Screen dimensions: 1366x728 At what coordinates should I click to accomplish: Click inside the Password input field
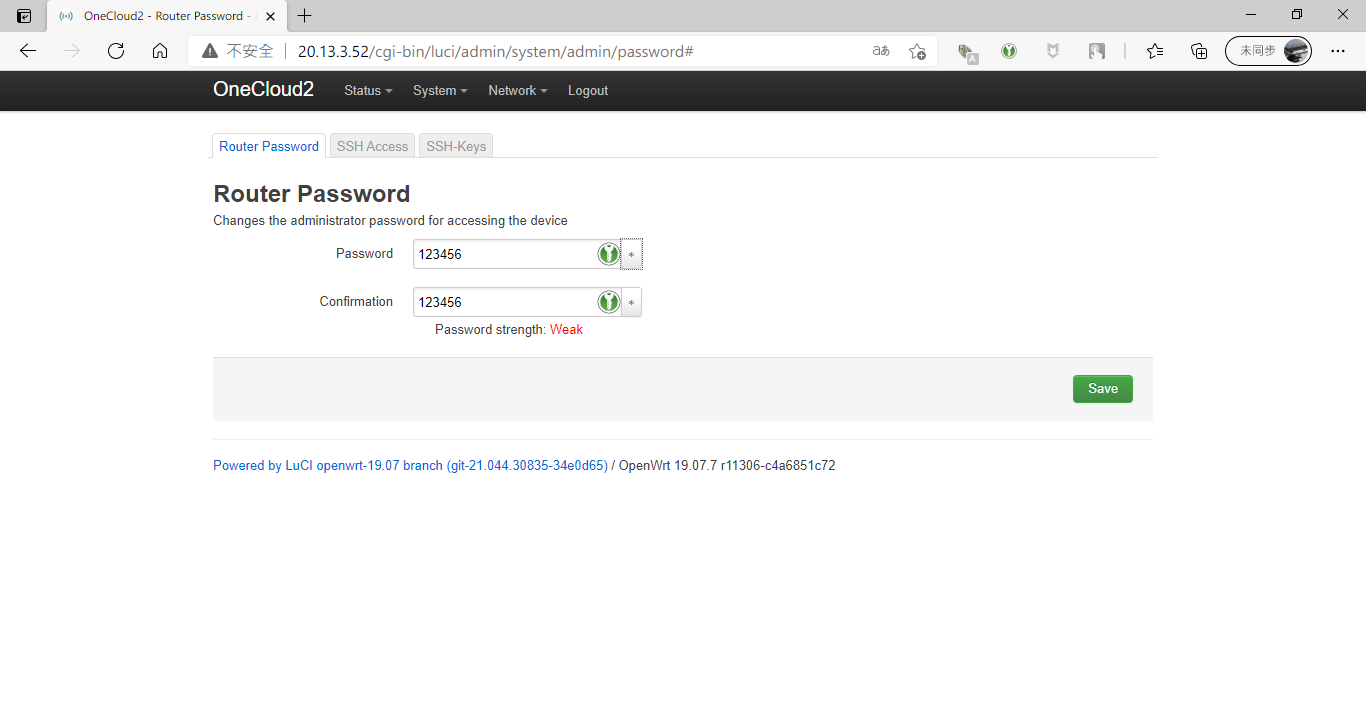coord(505,254)
